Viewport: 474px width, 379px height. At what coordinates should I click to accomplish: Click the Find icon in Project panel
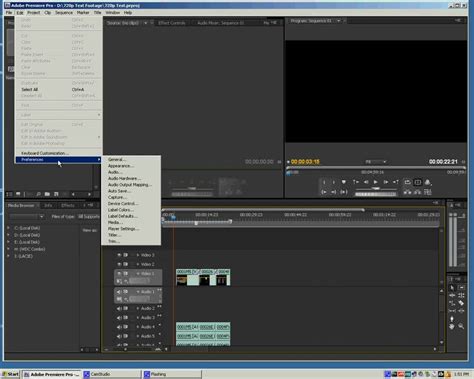(39, 194)
